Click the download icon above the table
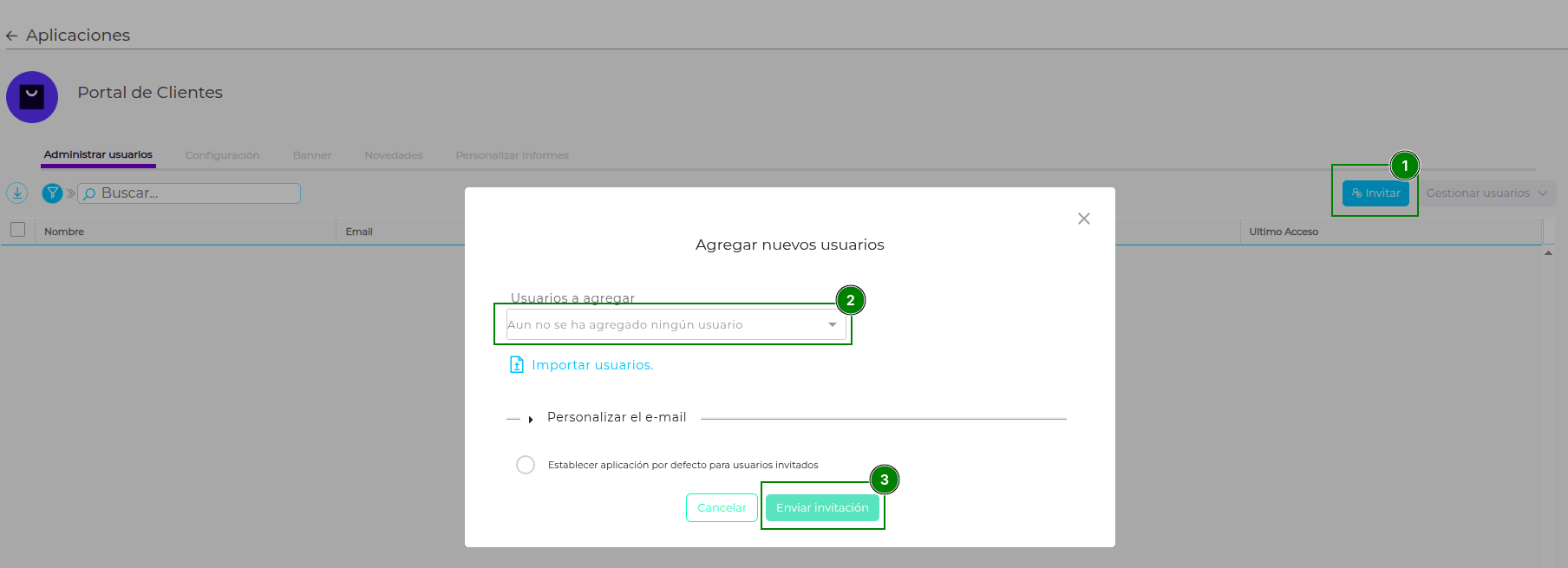Image resolution: width=1568 pixels, height=568 pixels. (x=17, y=193)
